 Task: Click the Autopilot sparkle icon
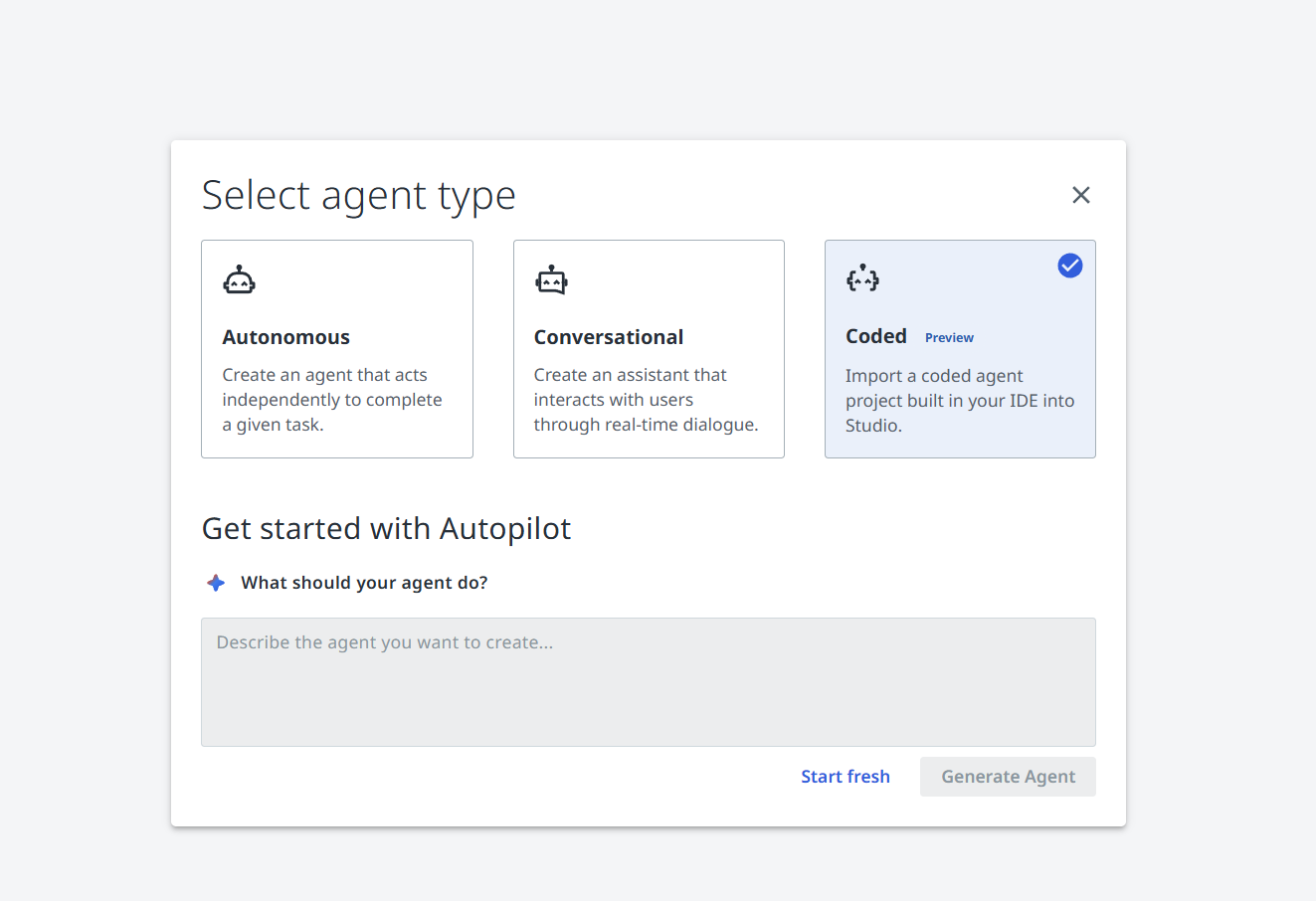(x=216, y=583)
